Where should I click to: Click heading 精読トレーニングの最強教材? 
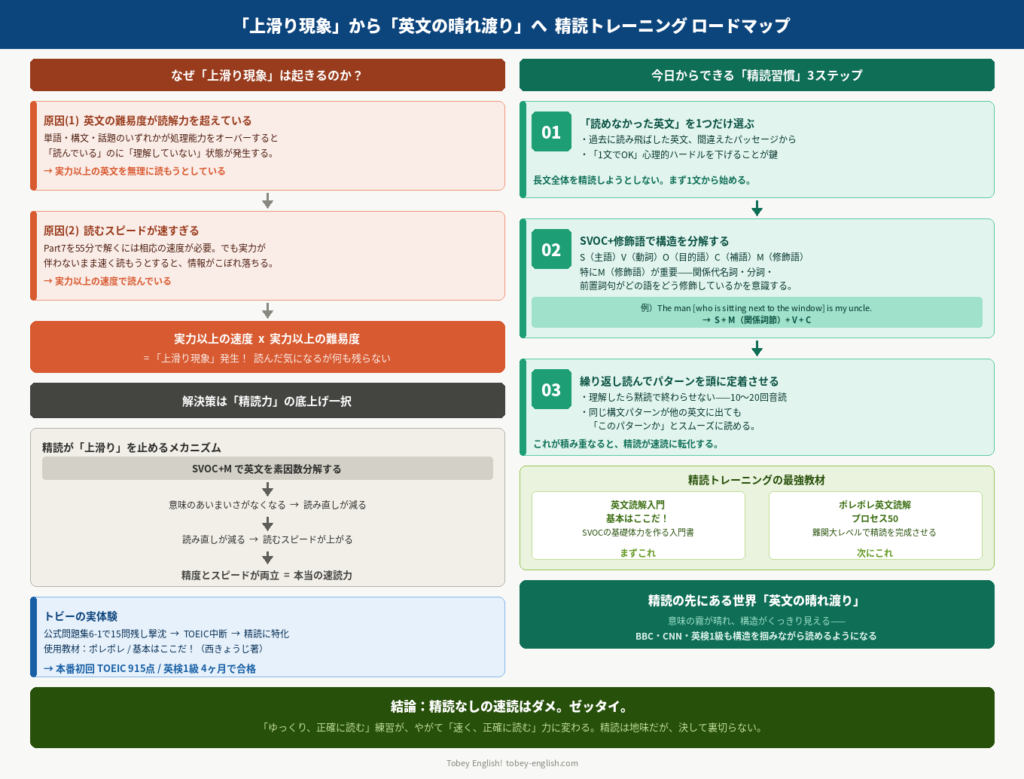coord(756,480)
